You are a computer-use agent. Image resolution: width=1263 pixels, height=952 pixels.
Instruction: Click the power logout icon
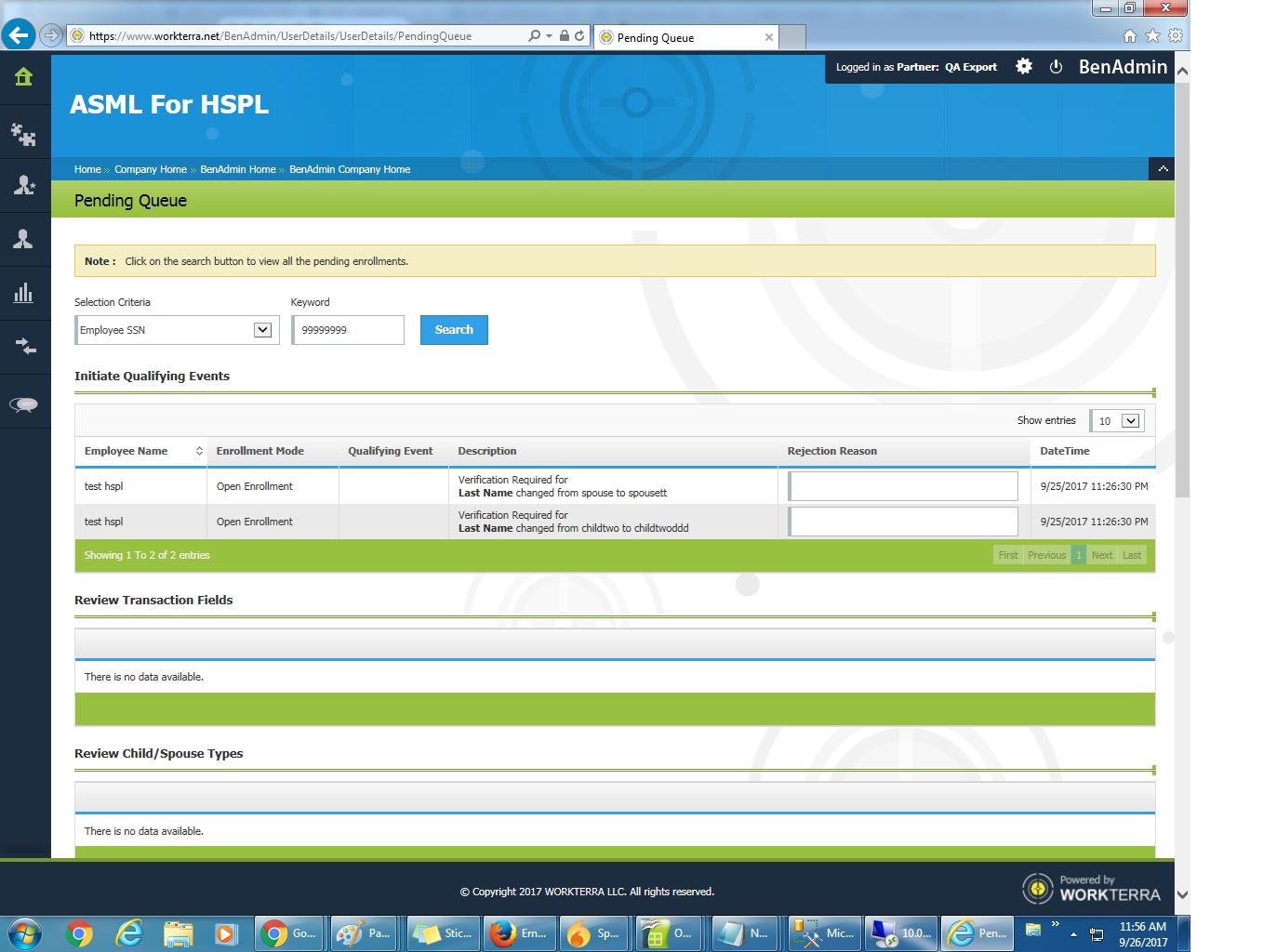(x=1056, y=67)
